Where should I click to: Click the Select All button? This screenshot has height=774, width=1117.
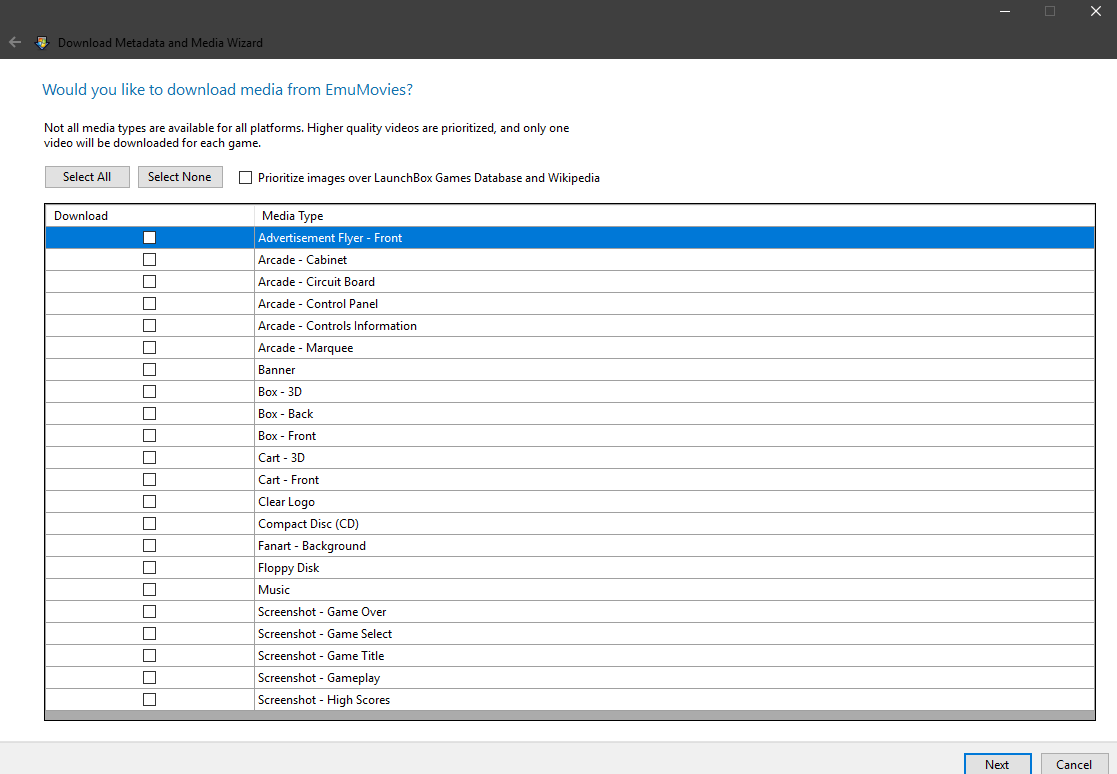click(x=87, y=177)
